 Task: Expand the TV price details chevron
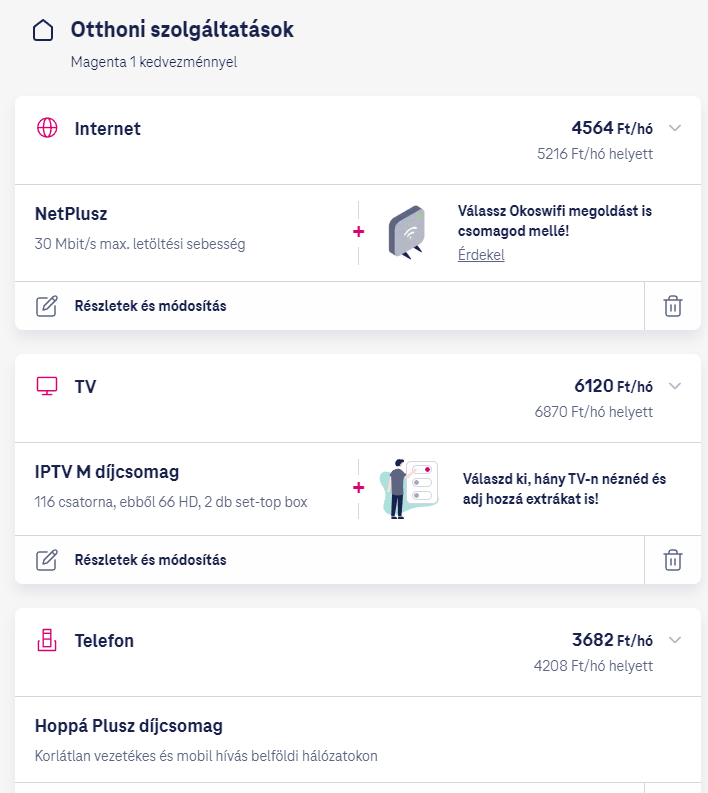(675, 386)
